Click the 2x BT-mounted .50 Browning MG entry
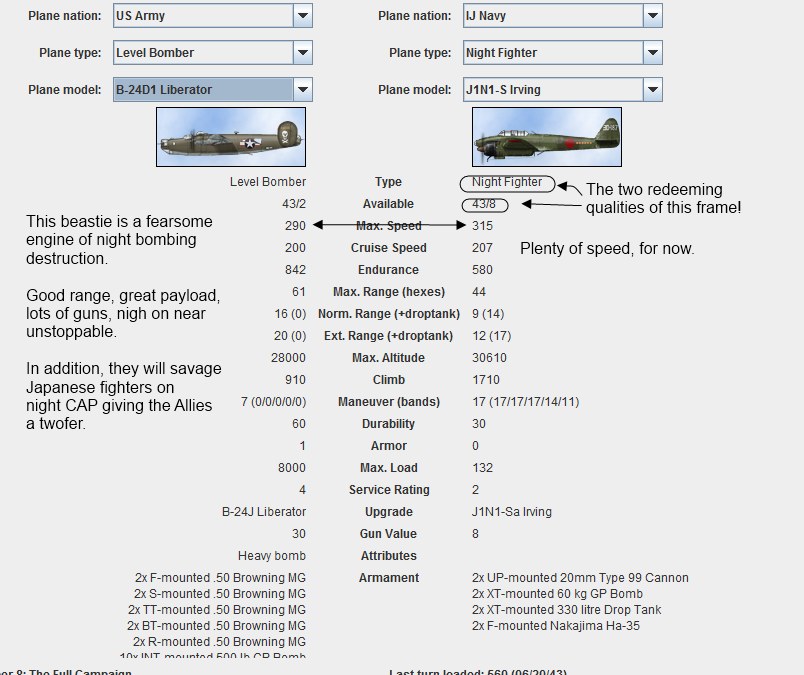Screen dimensions: 804x675 tap(216, 626)
